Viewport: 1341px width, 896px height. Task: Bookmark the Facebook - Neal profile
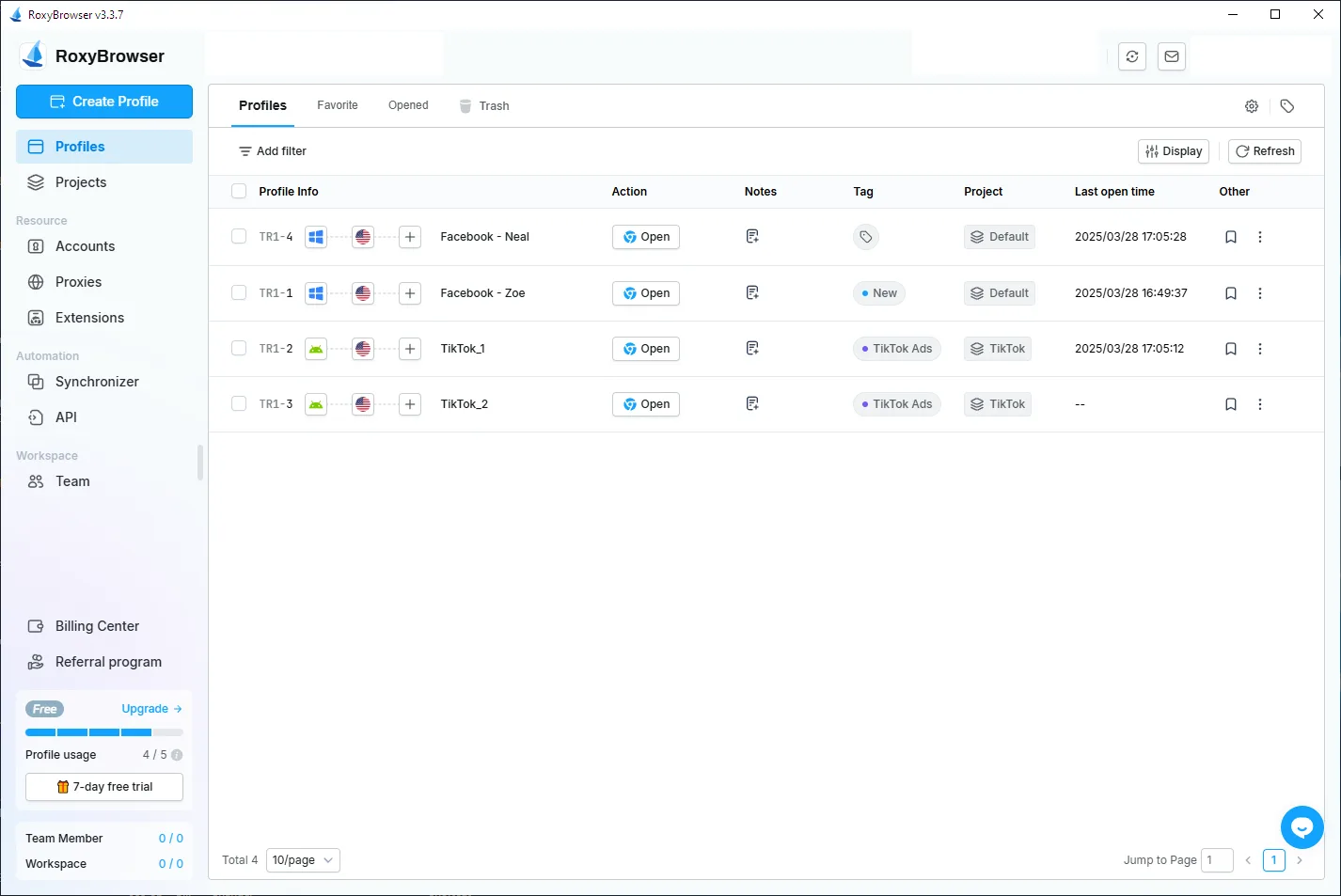(1231, 237)
